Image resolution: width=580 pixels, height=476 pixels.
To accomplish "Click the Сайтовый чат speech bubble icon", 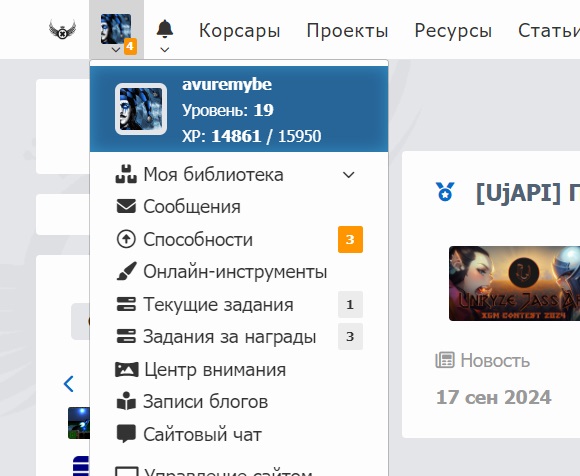I will point(126,434).
